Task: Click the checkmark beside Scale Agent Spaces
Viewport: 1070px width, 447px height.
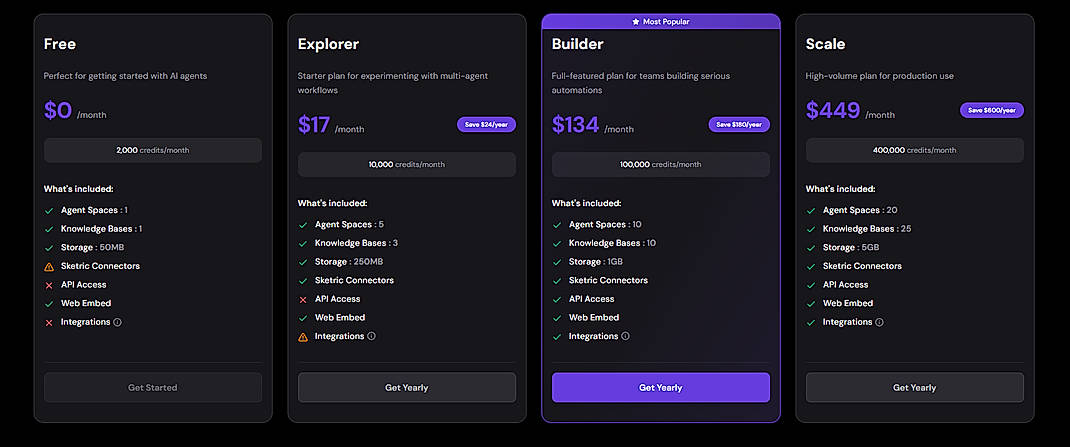Action: pyautogui.click(x=811, y=211)
